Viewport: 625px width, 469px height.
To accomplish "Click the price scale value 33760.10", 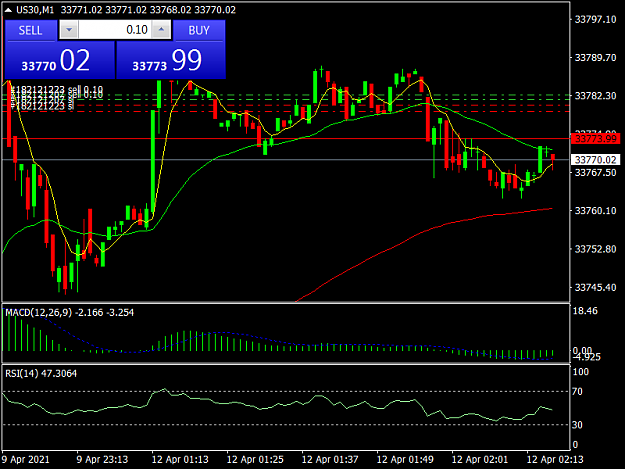I will [595, 210].
